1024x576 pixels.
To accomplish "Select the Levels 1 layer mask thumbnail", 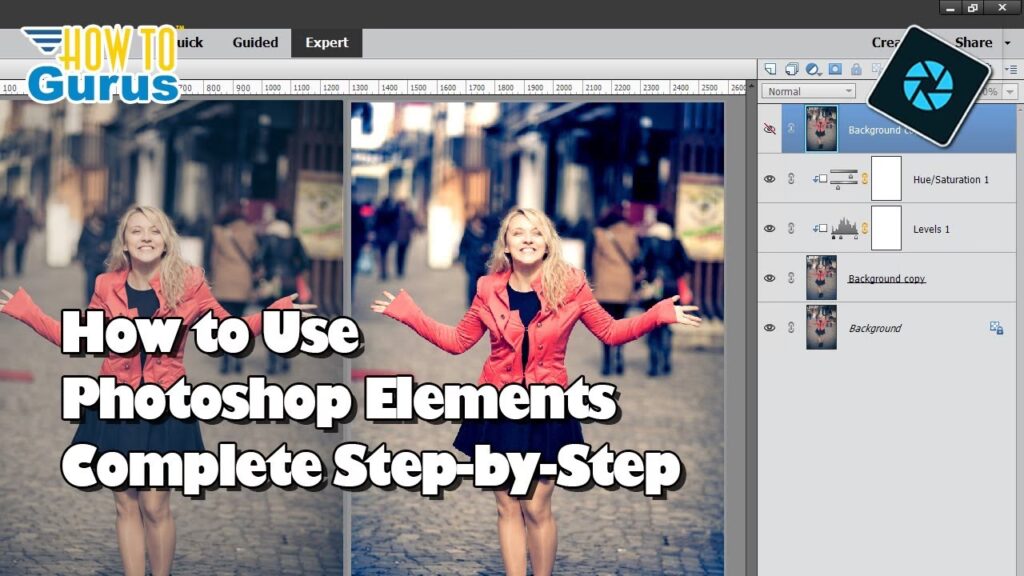I will pos(886,228).
